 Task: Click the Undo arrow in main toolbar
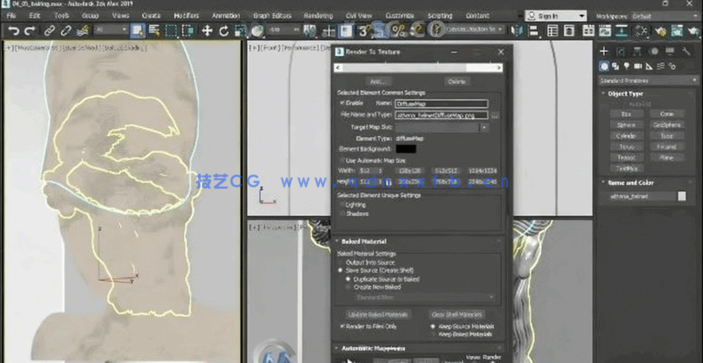tap(14, 31)
